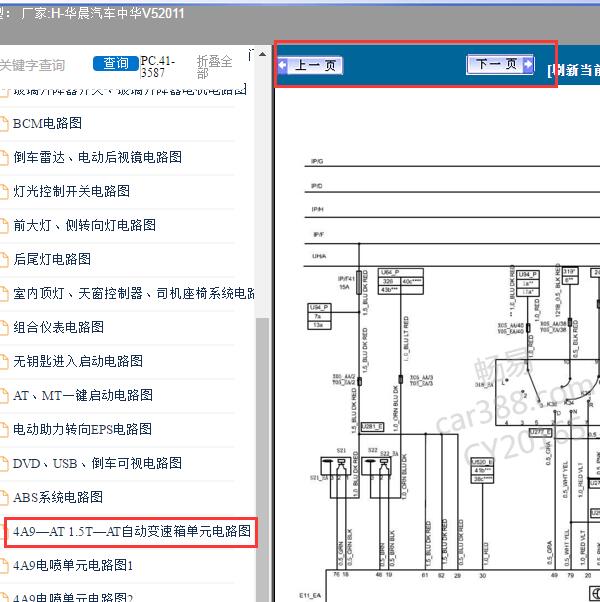600x602 pixels.
Task: Open 电动助力转向EPS电路图 entry
Action: 82,429
